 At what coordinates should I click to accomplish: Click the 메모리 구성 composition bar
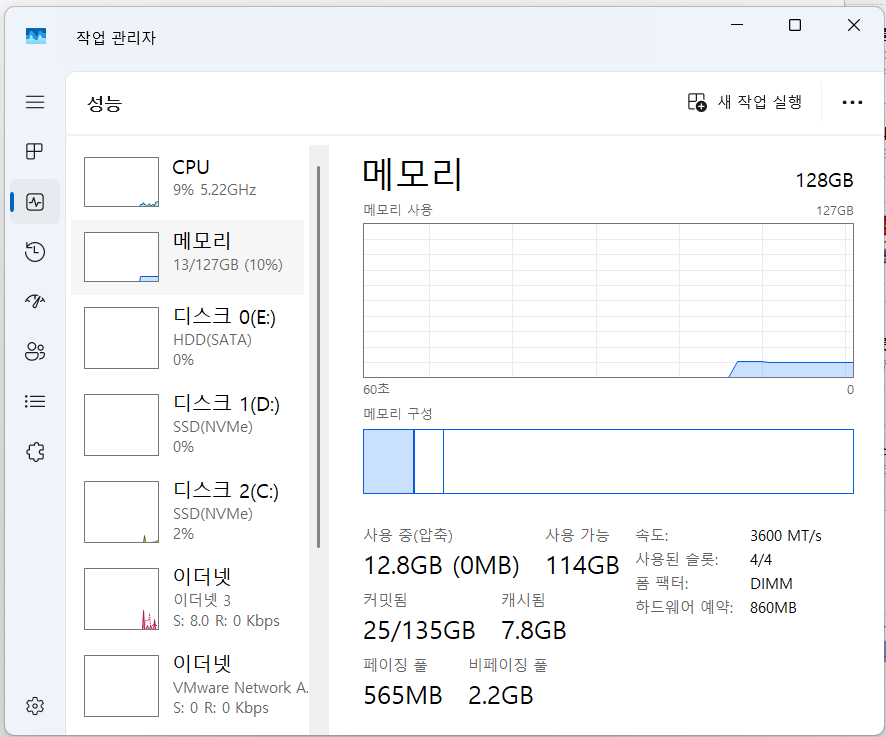pos(608,462)
